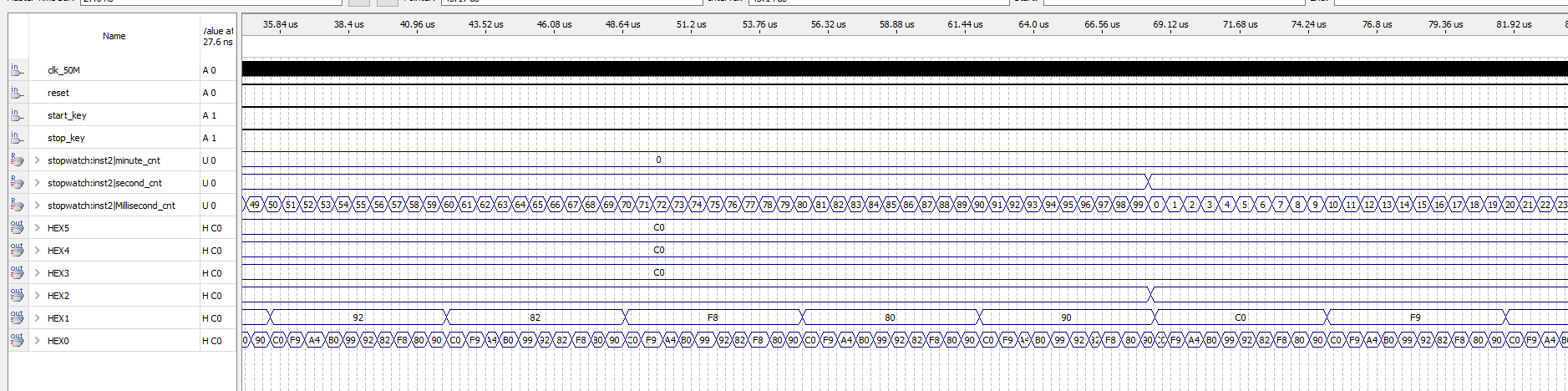Click the register icon beside minute_cnt
Viewport: 1568px width, 391px height.
pos(17,160)
